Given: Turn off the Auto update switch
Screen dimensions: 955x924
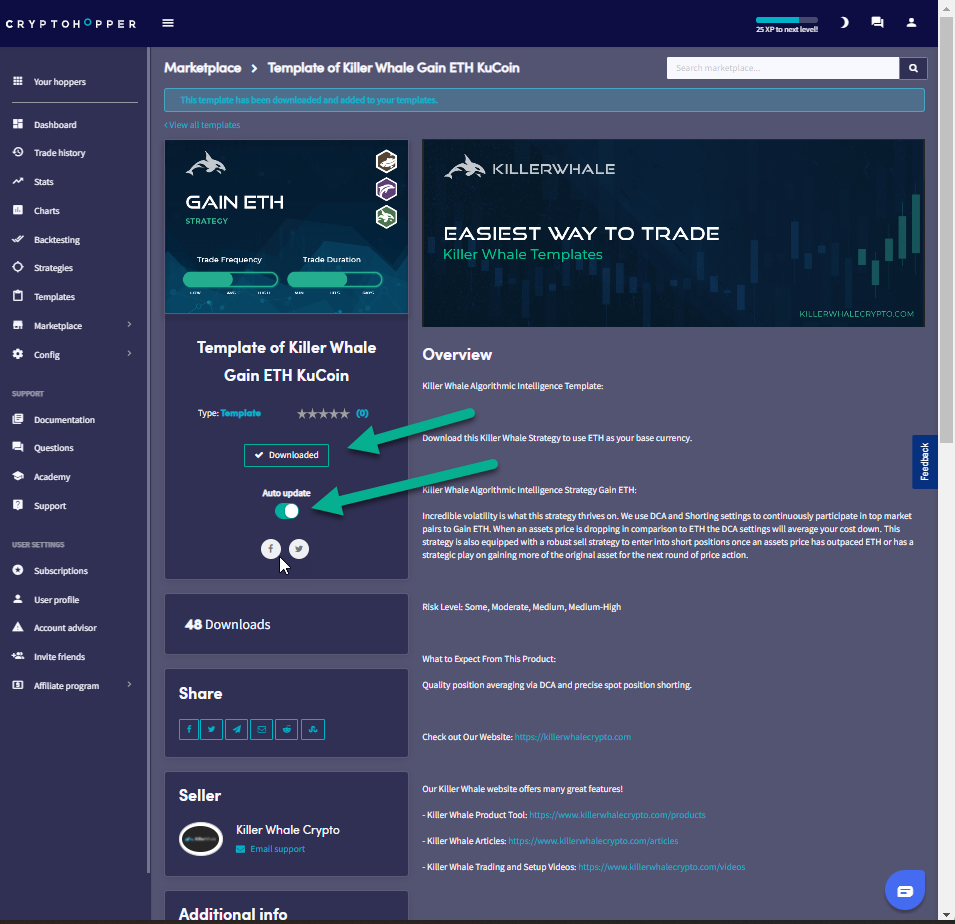Looking at the screenshot, I should 287,511.
